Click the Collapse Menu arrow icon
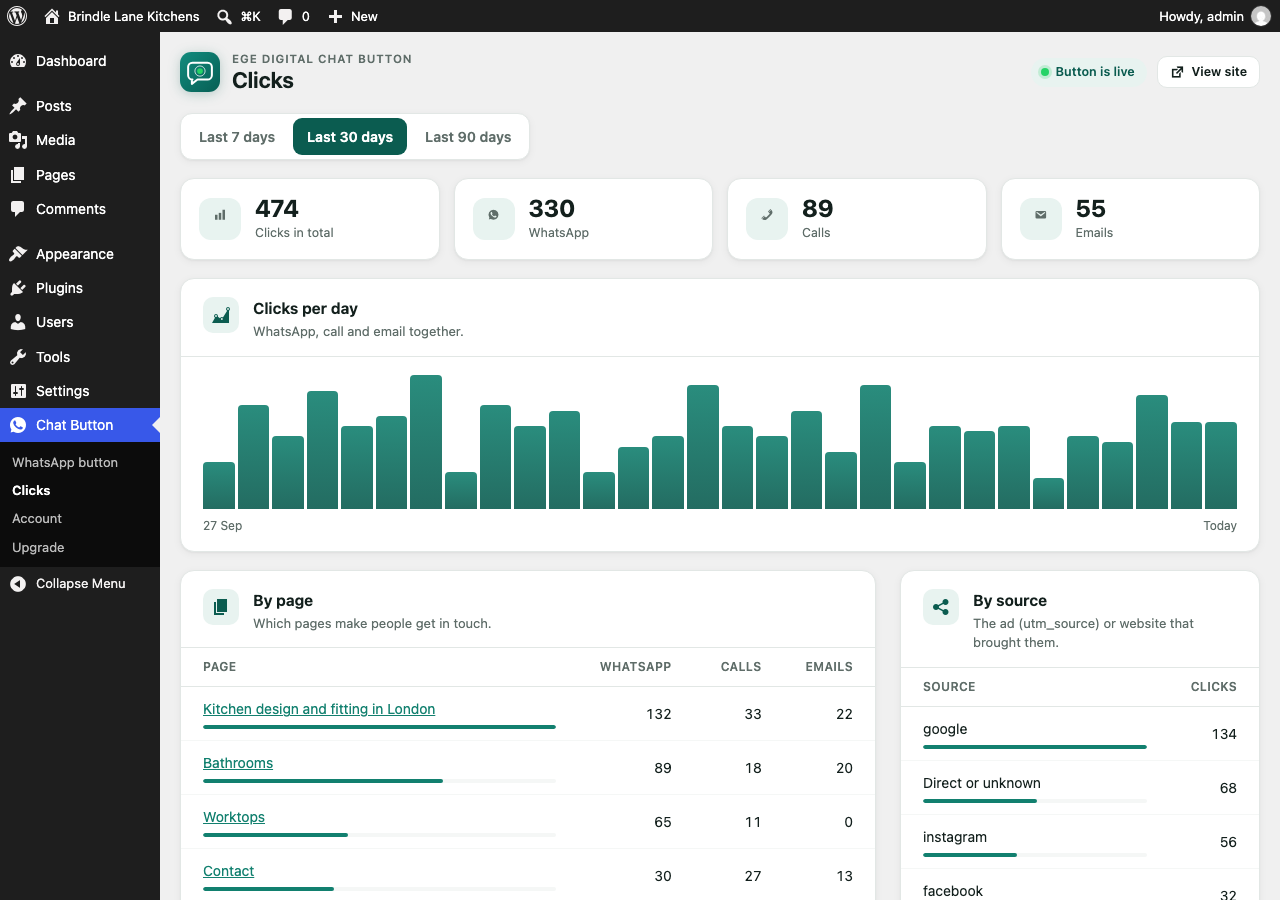 coord(18,584)
